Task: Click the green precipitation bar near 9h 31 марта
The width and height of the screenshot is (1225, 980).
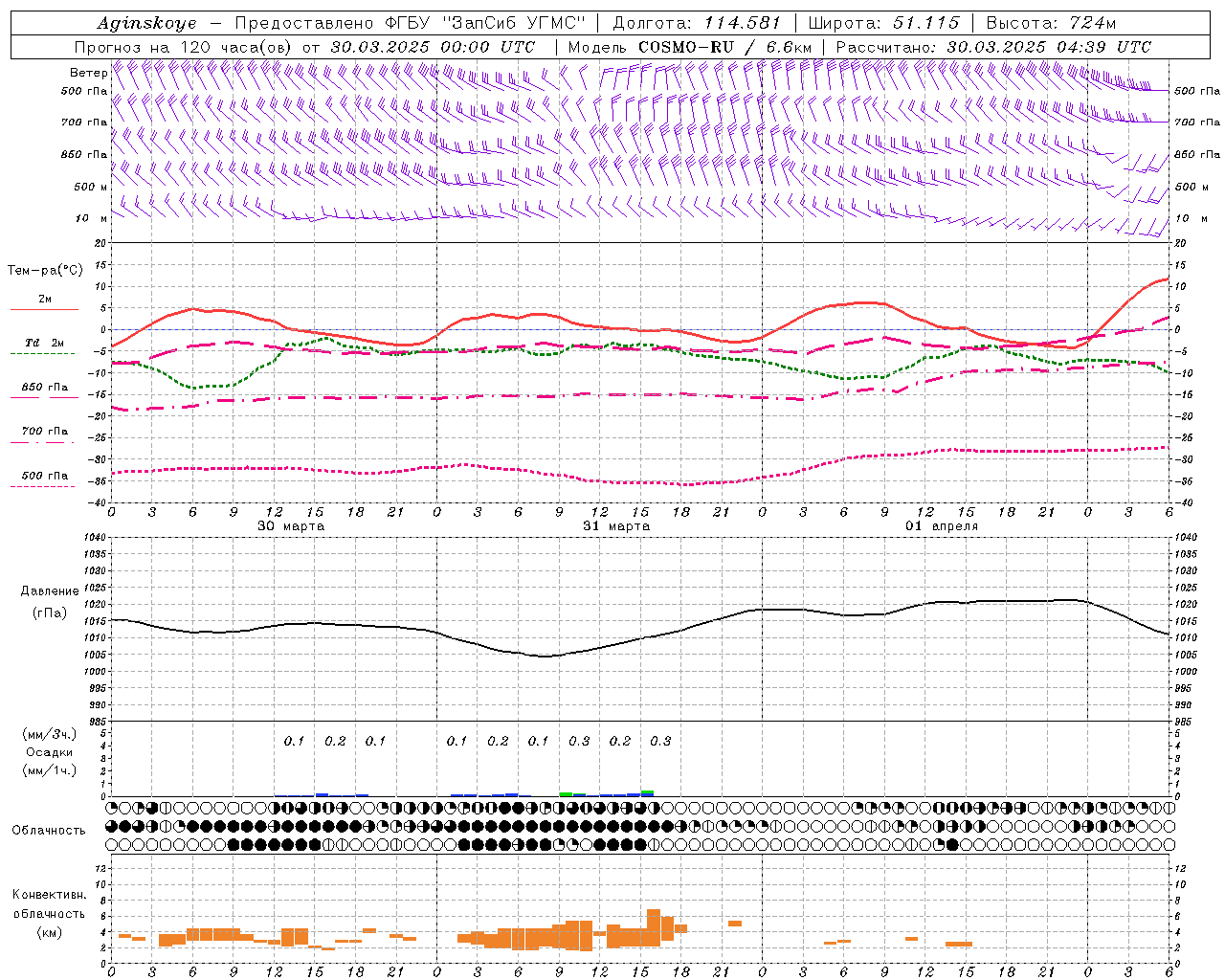Action: point(566,793)
